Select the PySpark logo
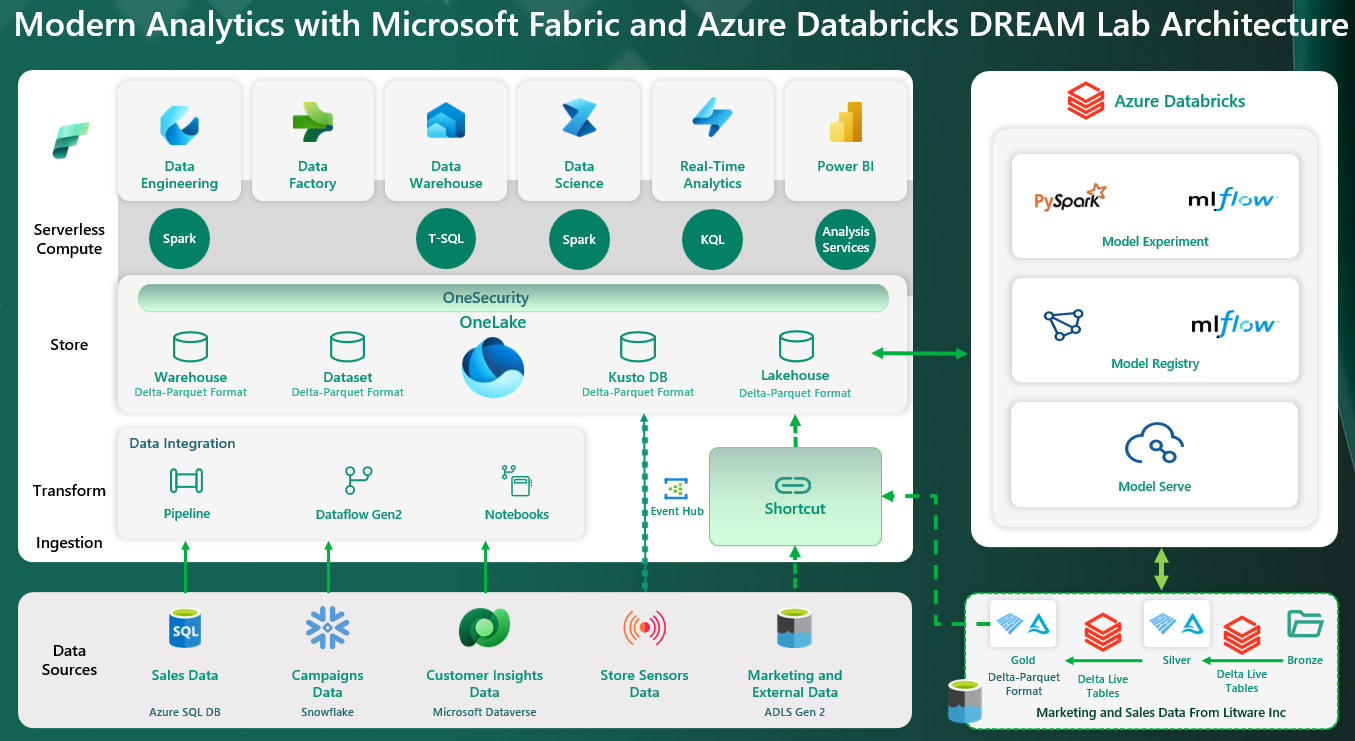The image size is (1355, 741). pos(1070,197)
